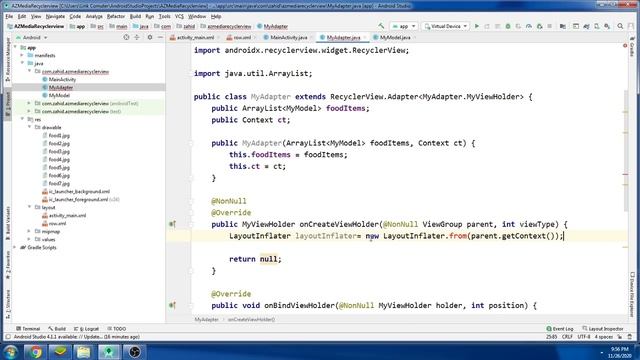Screen dimensions: 640x360
Task: Click the Collapse All icon in Project panel
Action: pos(137,37)
